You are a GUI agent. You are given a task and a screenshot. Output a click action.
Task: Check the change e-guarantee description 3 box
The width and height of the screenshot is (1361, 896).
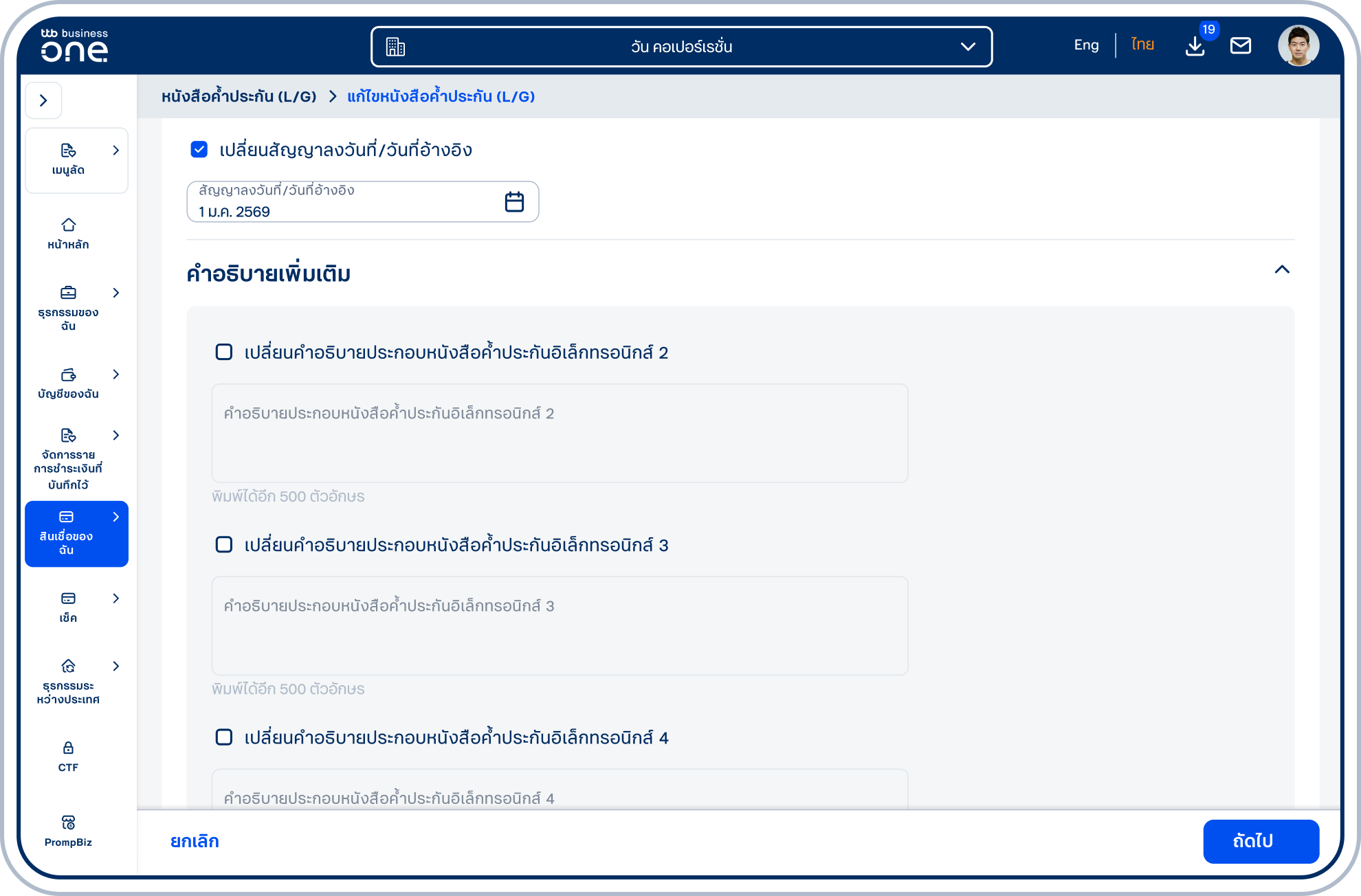224,544
